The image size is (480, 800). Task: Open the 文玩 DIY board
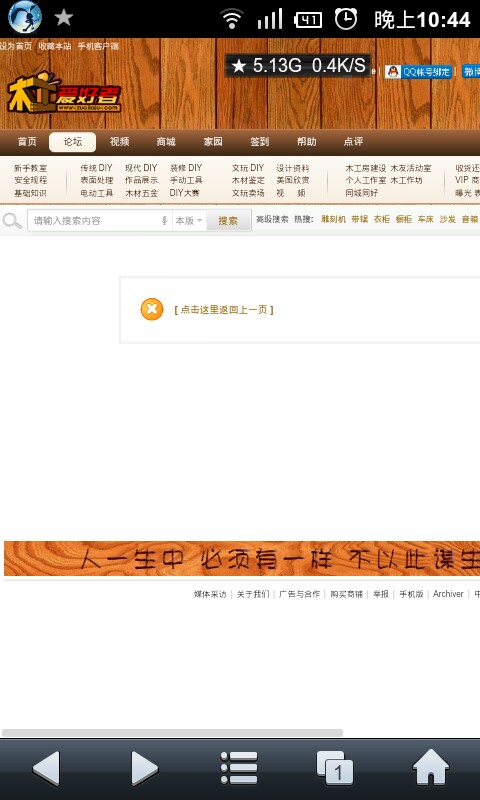pyautogui.click(x=248, y=168)
